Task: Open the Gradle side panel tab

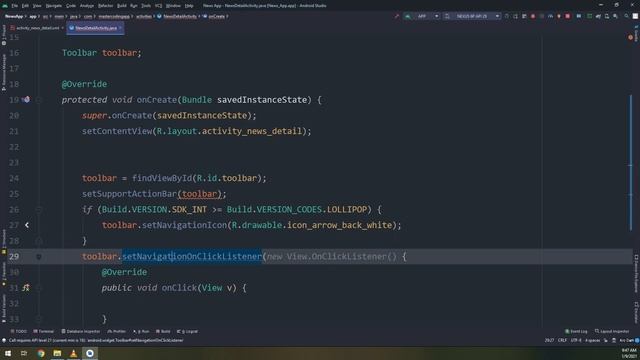Action: (x=636, y=33)
